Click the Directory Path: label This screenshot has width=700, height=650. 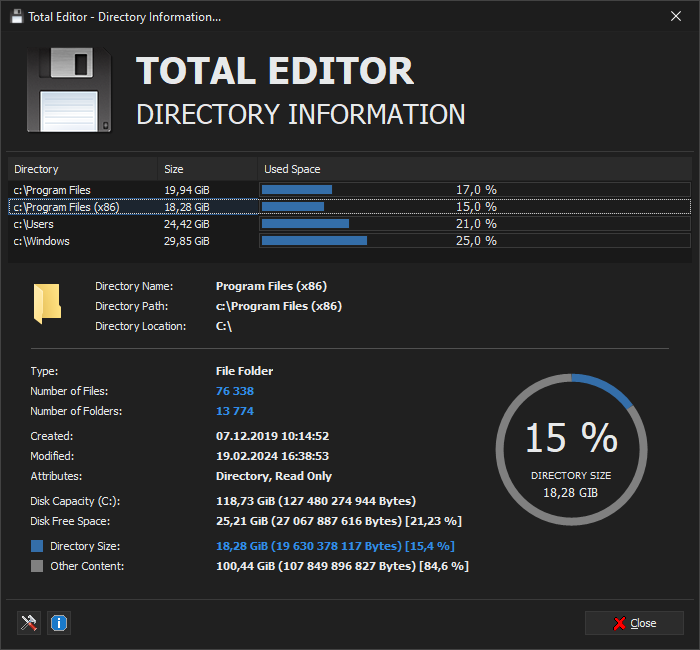132,306
